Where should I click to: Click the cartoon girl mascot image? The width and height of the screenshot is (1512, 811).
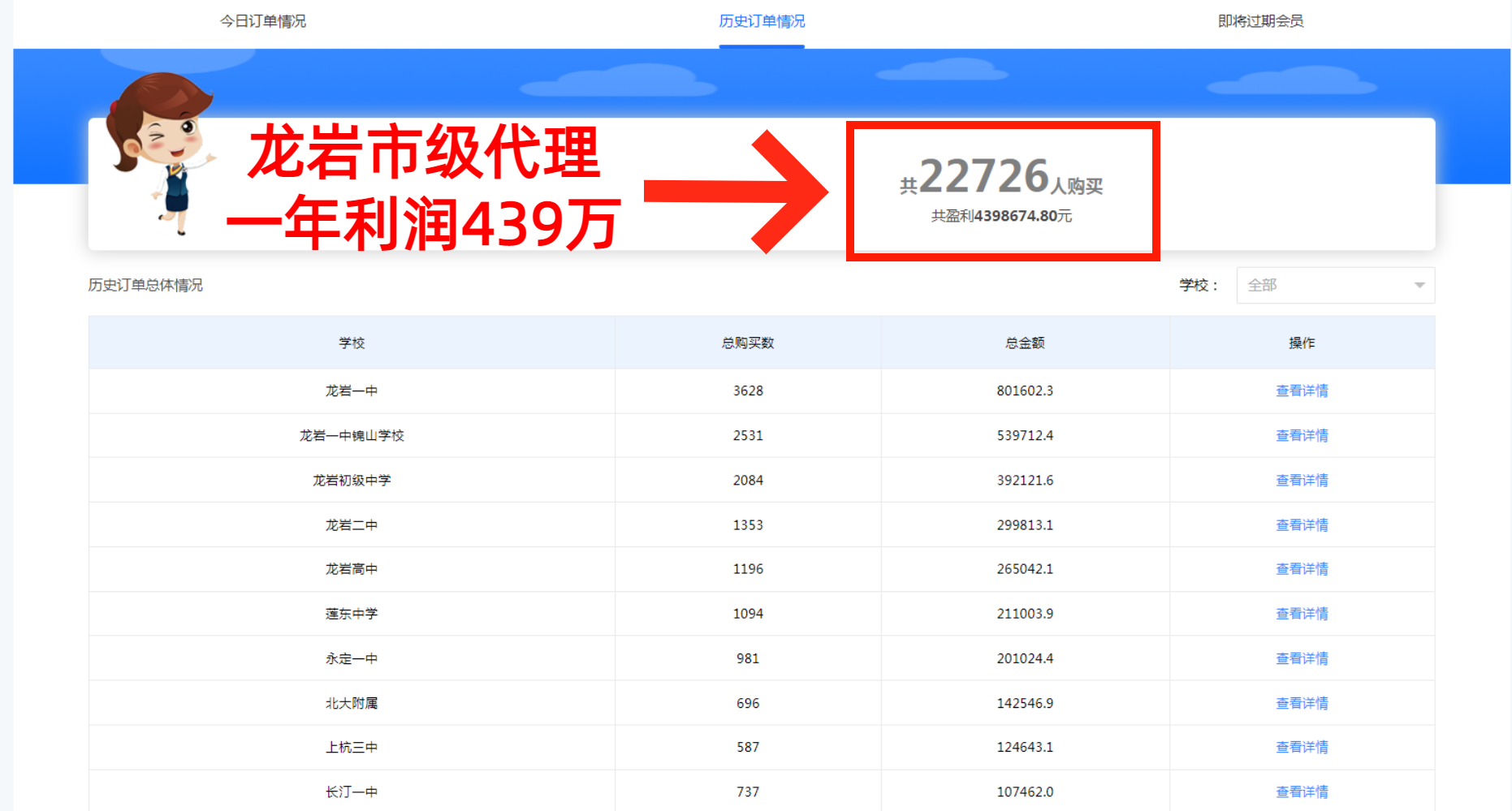coord(160,153)
